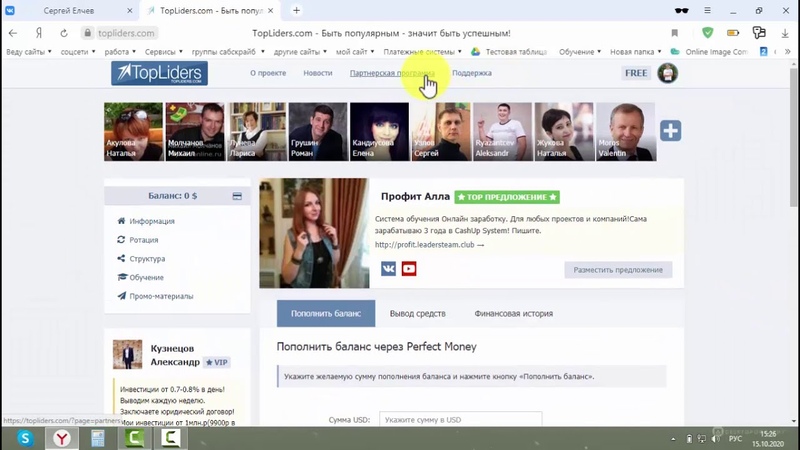Expand the Сервисы bookmarks folder
The height and width of the screenshot is (450, 800).
pos(164,52)
